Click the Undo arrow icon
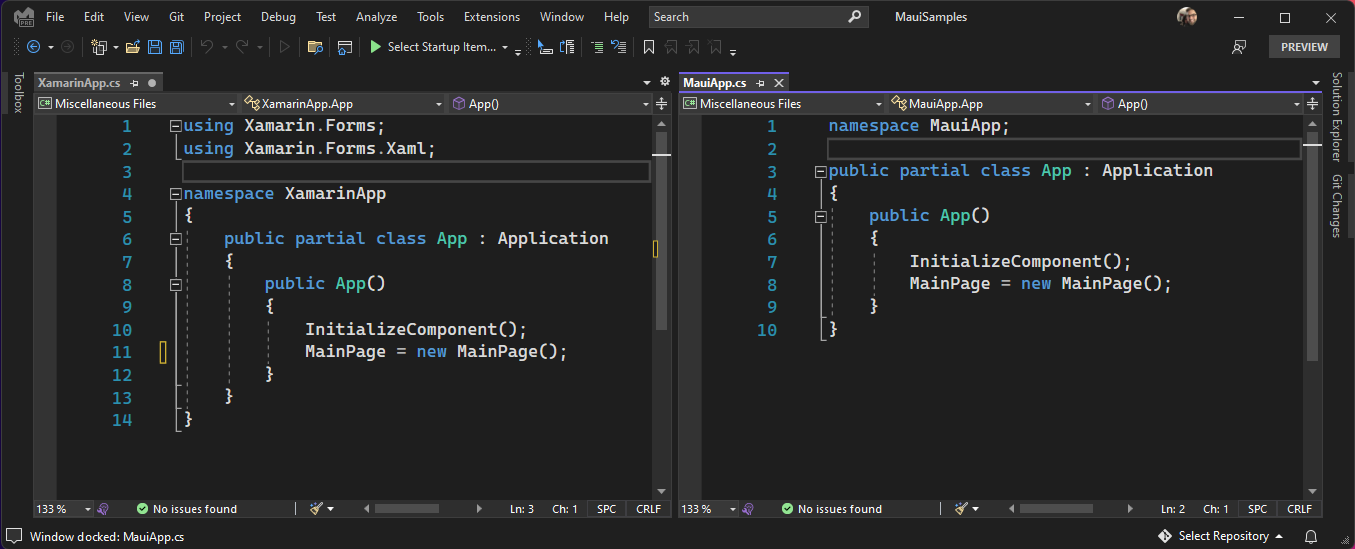The height and width of the screenshot is (549, 1355). 207,47
